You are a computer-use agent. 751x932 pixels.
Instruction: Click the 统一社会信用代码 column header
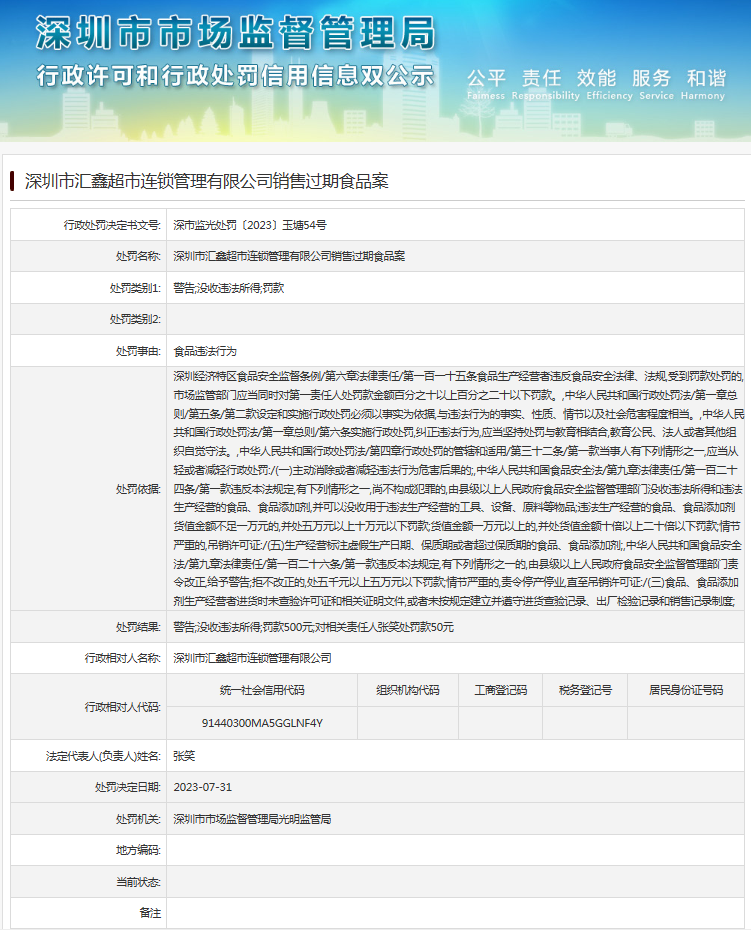262,690
